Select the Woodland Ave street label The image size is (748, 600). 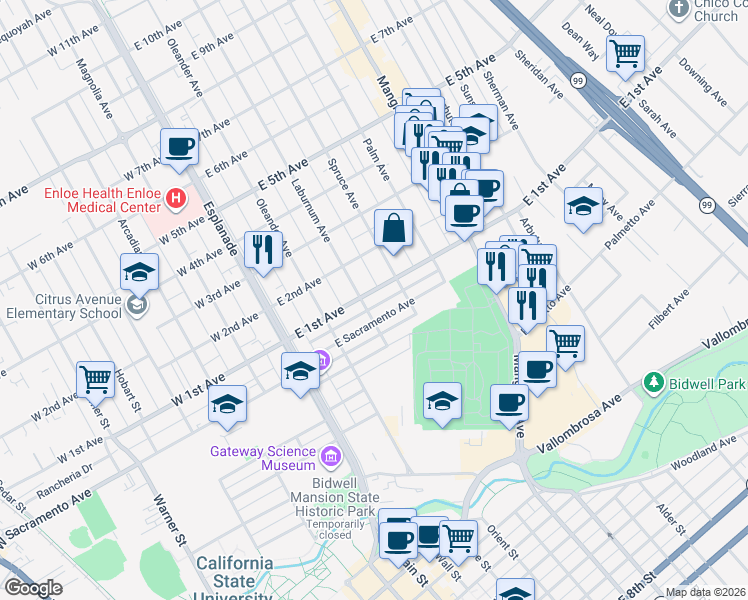(704, 454)
